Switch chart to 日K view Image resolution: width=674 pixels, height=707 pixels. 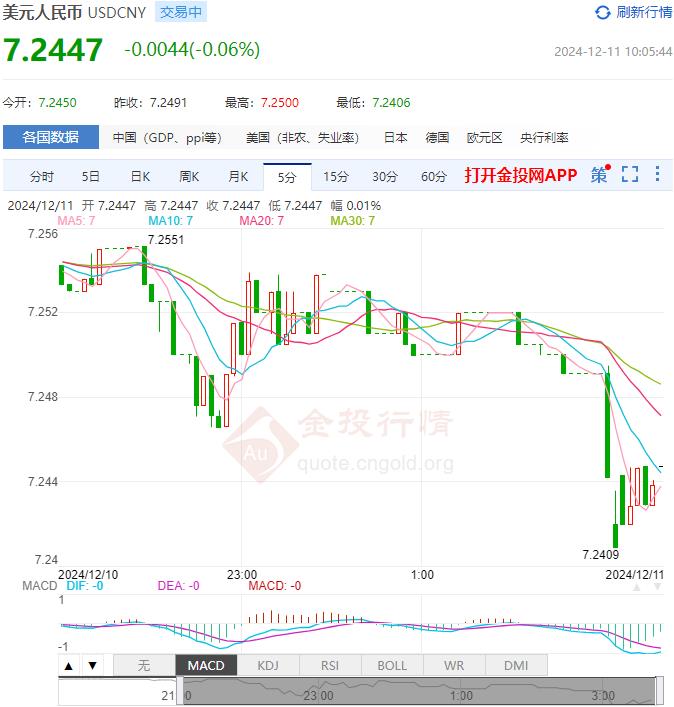click(x=140, y=176)
